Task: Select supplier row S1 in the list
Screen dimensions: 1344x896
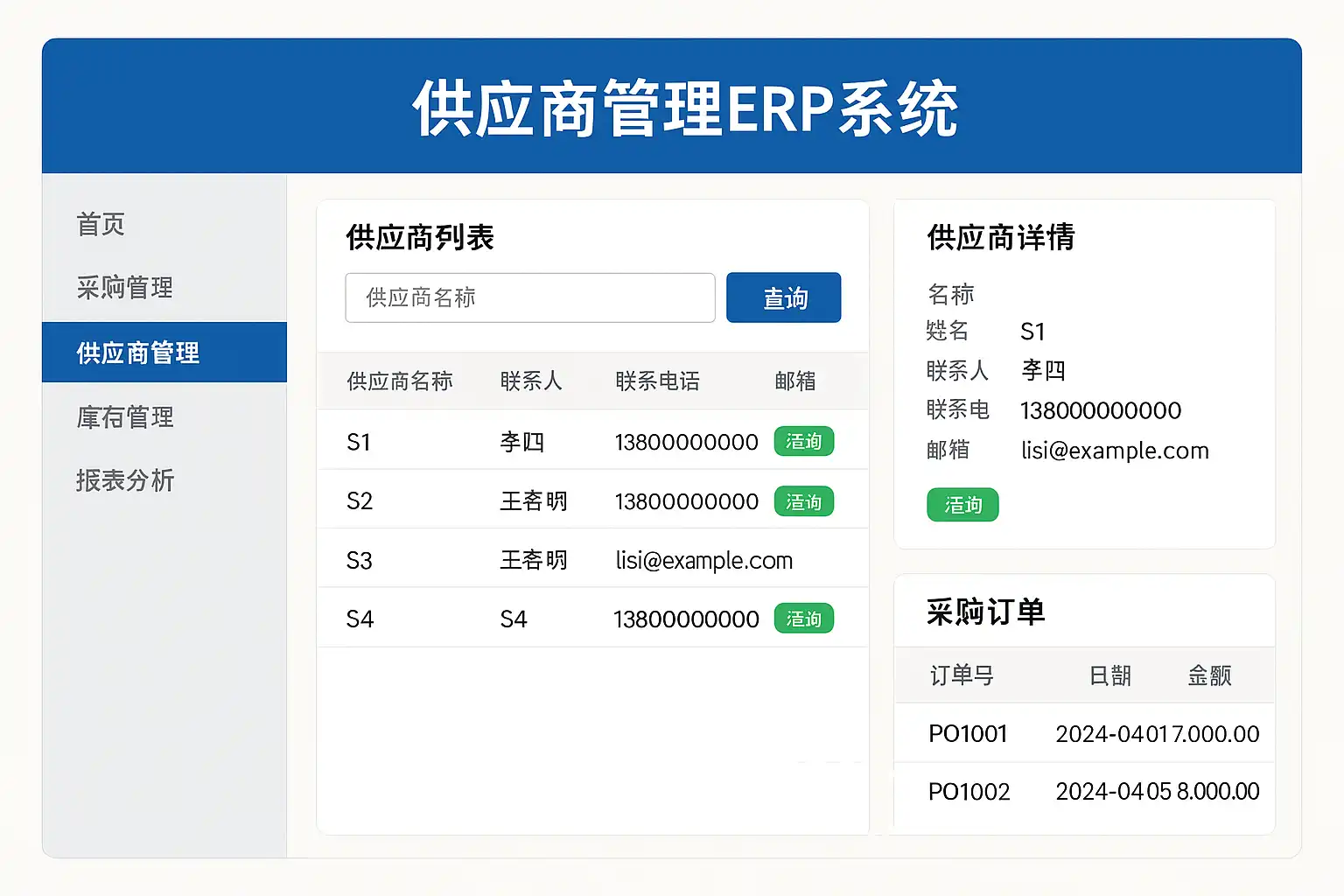Action: pyautogui.click(x=359, y=443)
